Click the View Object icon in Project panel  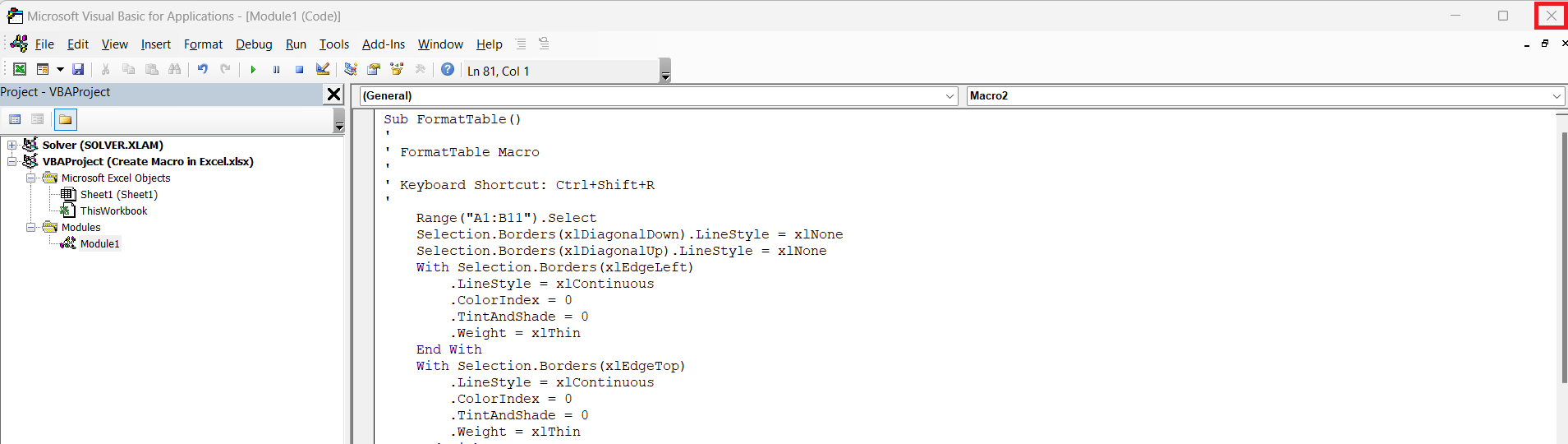point(38,120)
